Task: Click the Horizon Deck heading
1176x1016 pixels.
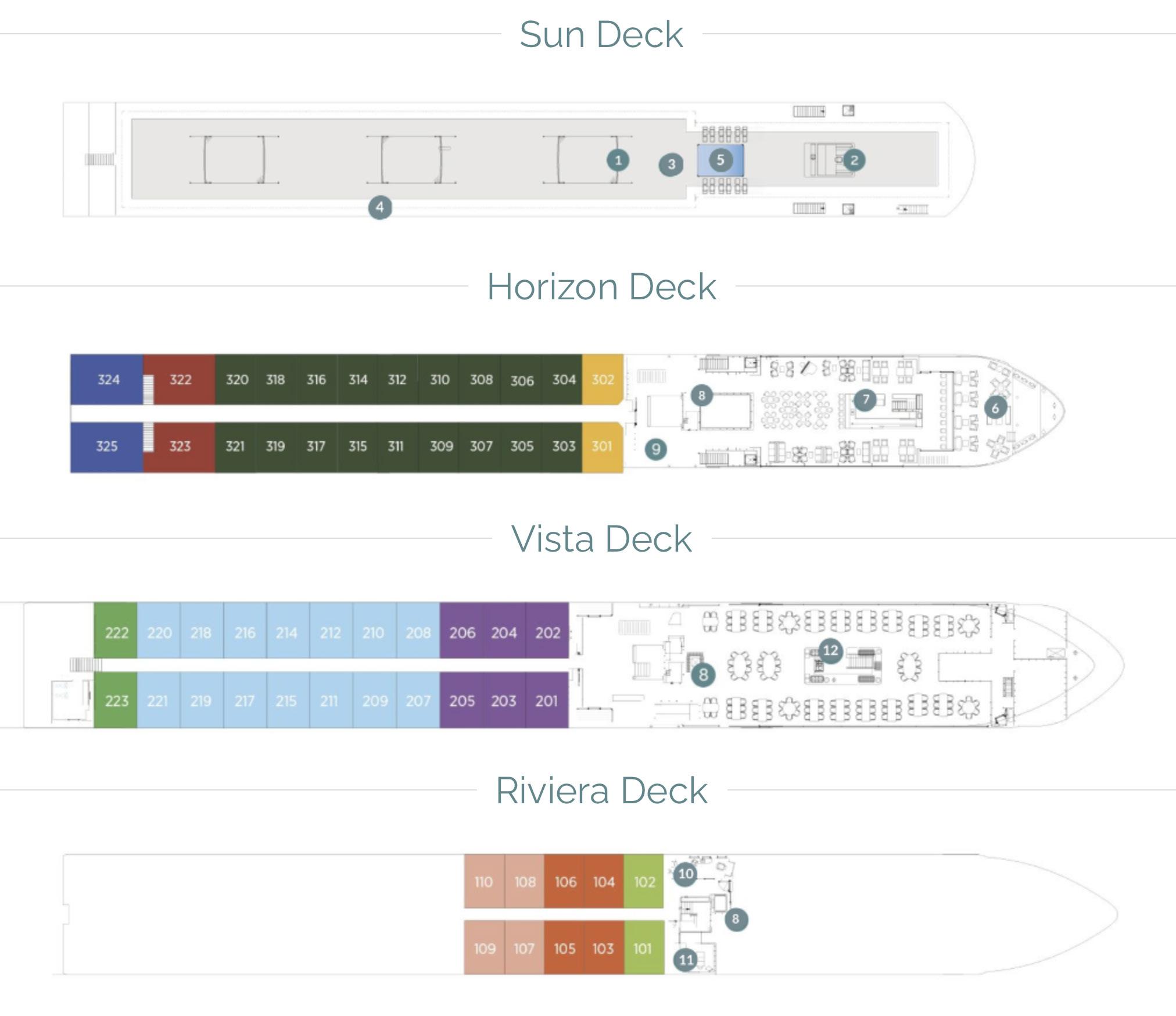Action: (x=601, y=287)
